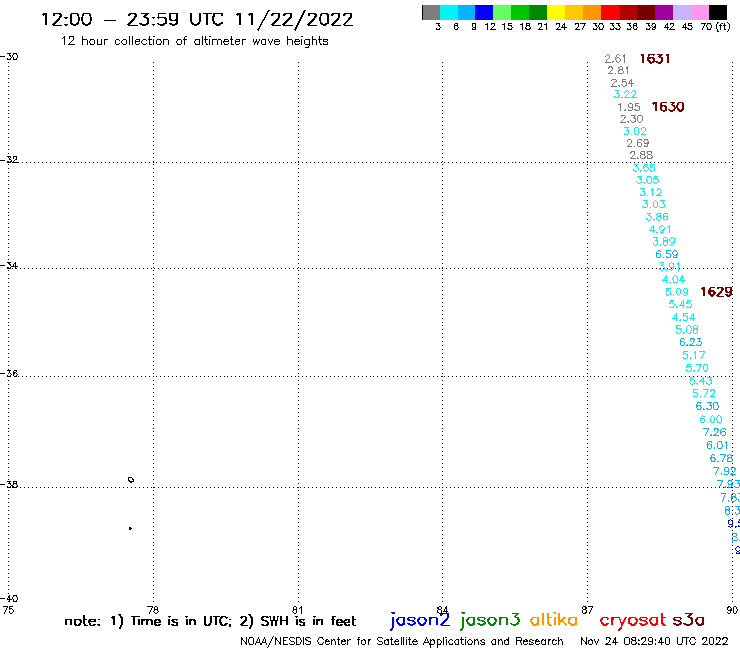Screen dimensions: 740x650
Task: Click the dark red 's3a' legend label
Action: pos(688,620)
